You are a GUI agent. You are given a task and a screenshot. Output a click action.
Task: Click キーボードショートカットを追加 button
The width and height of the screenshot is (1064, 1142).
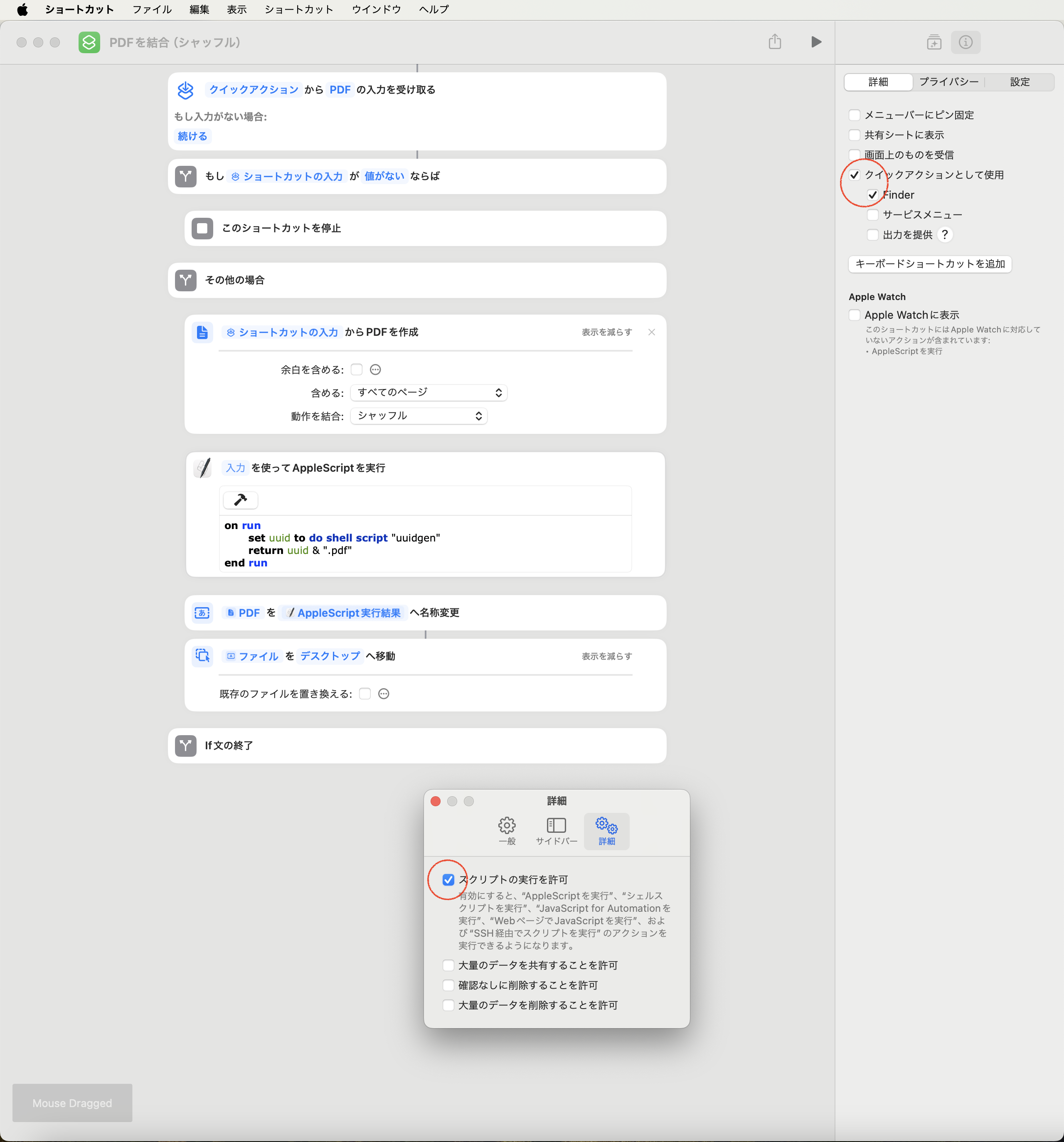pos(930,263)
